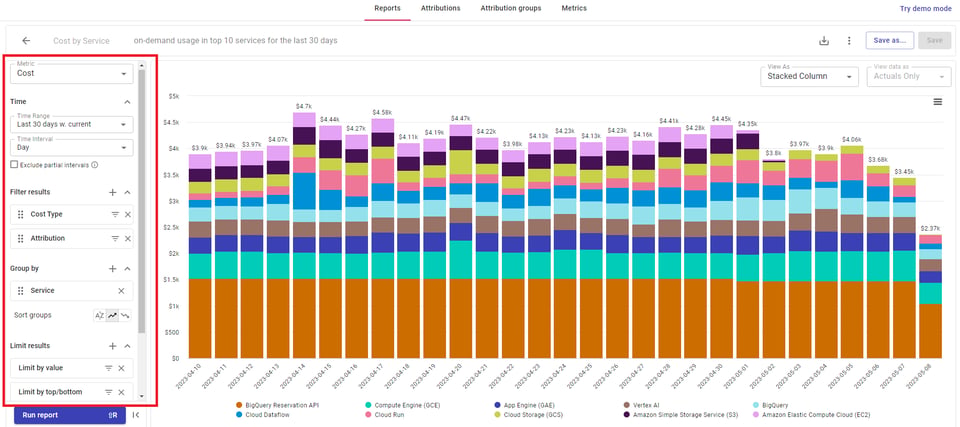Screen dimensions: 960x427
Task: Click the back arrow icon
Action: pyautogui.click(x=26, y=41)
